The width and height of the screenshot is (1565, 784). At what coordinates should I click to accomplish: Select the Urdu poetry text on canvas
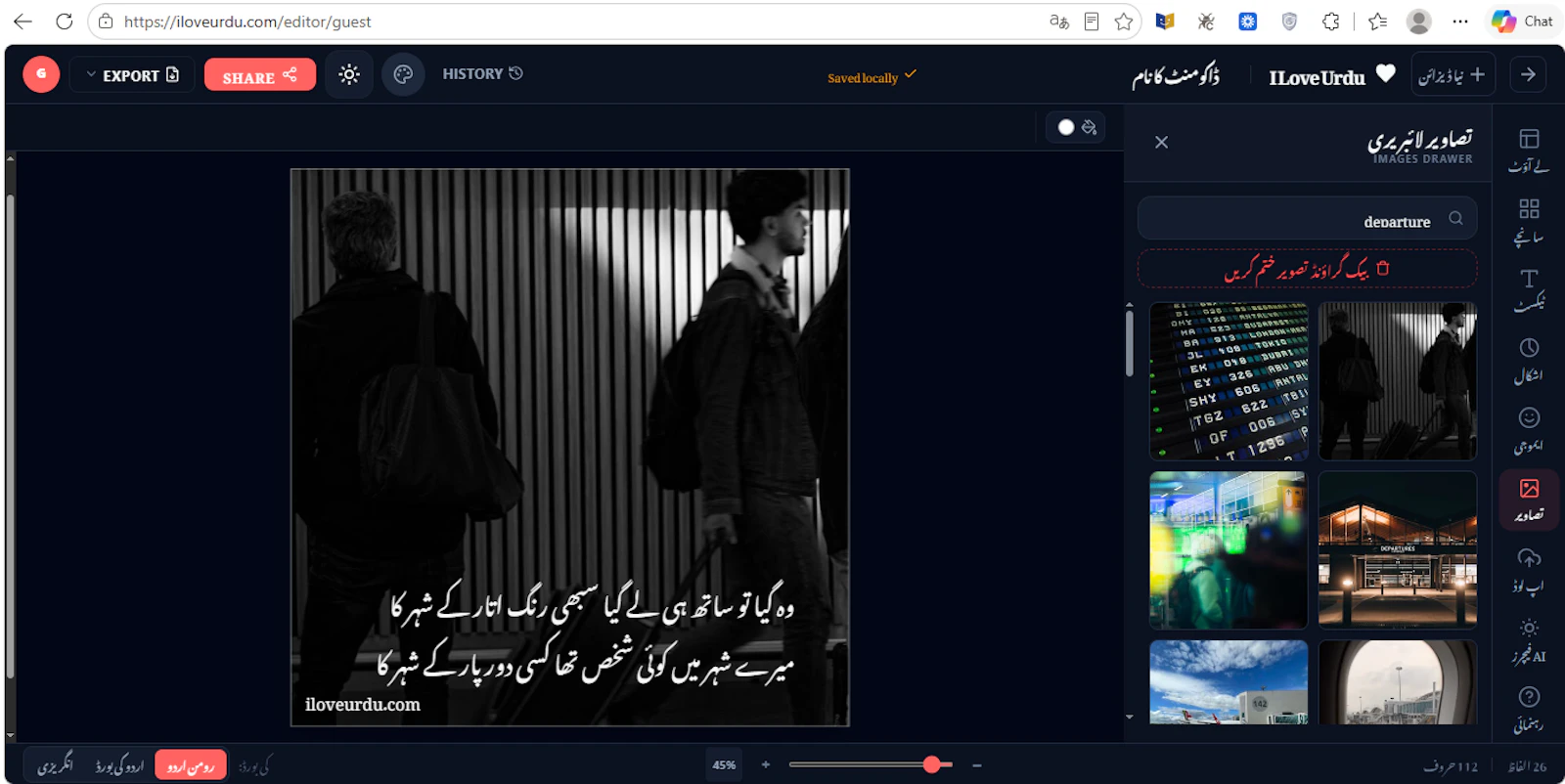coord(587,635)
